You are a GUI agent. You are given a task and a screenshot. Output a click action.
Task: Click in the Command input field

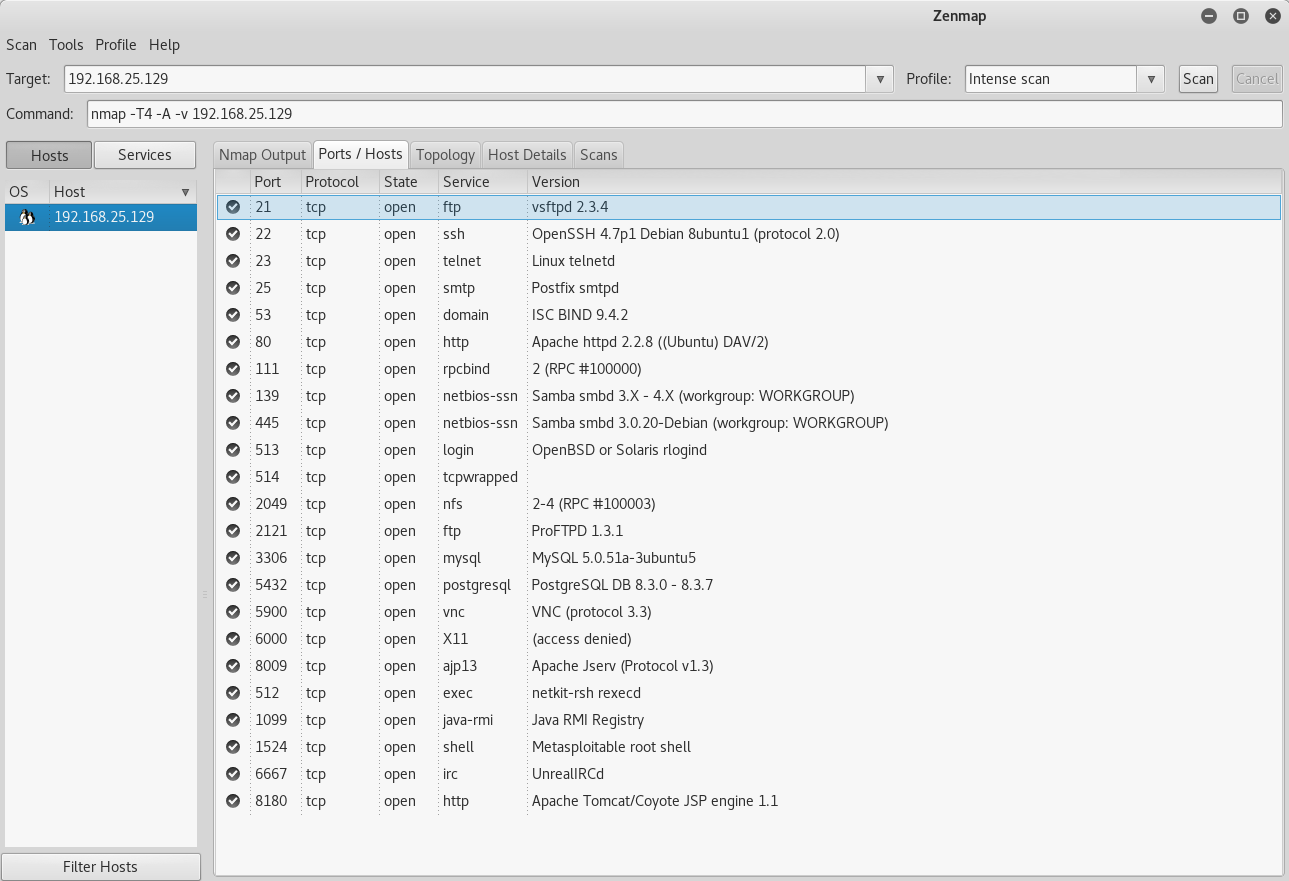(684, 114)
